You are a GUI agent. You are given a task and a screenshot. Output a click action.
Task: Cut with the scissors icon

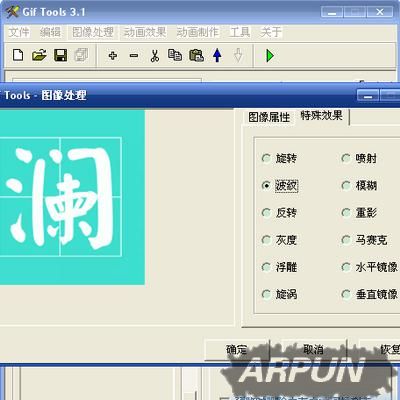pyautogui.click(x=155, y=56)
